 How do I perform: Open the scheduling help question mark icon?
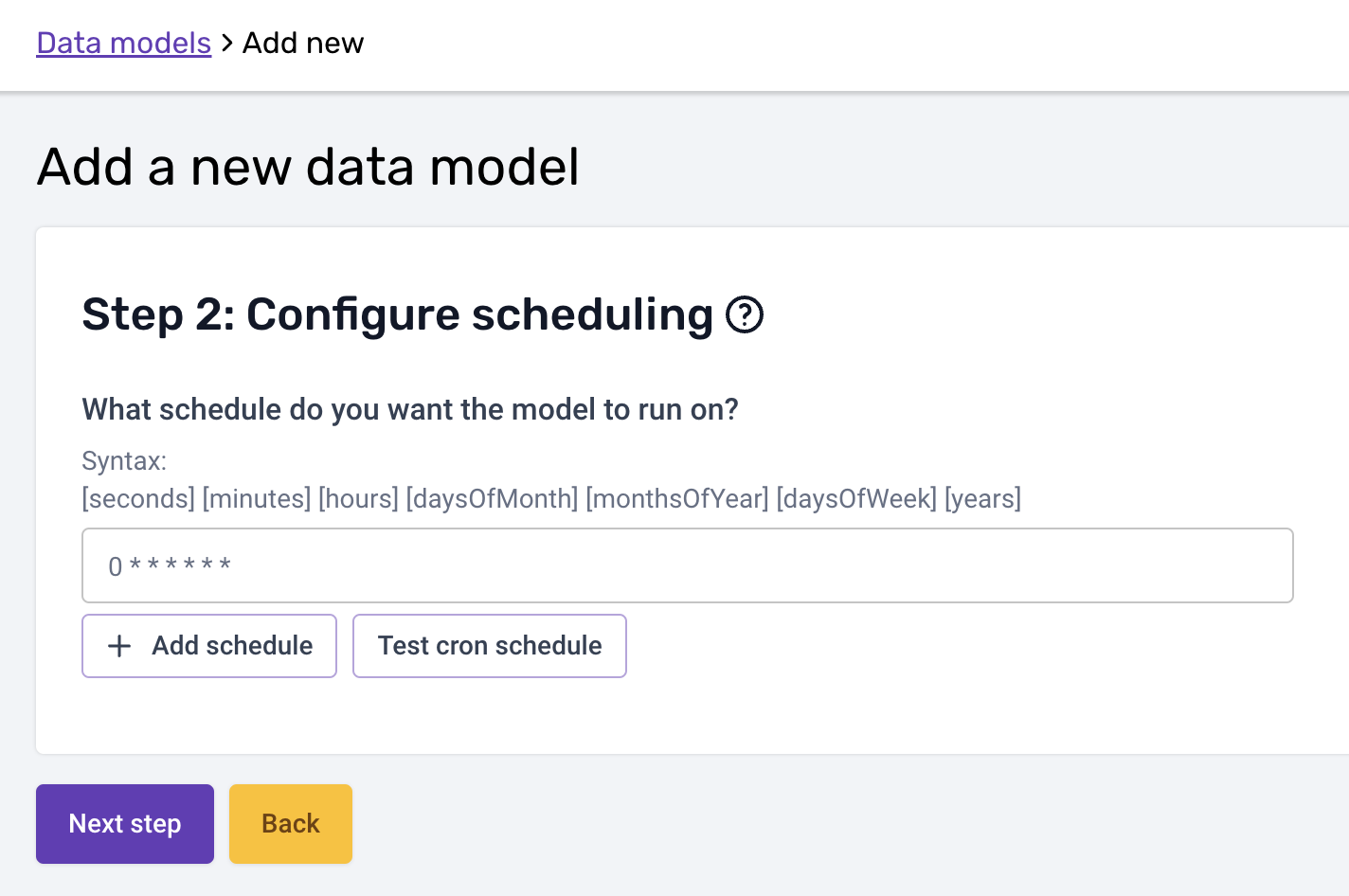pyautogui.click(x=745, y=314)
